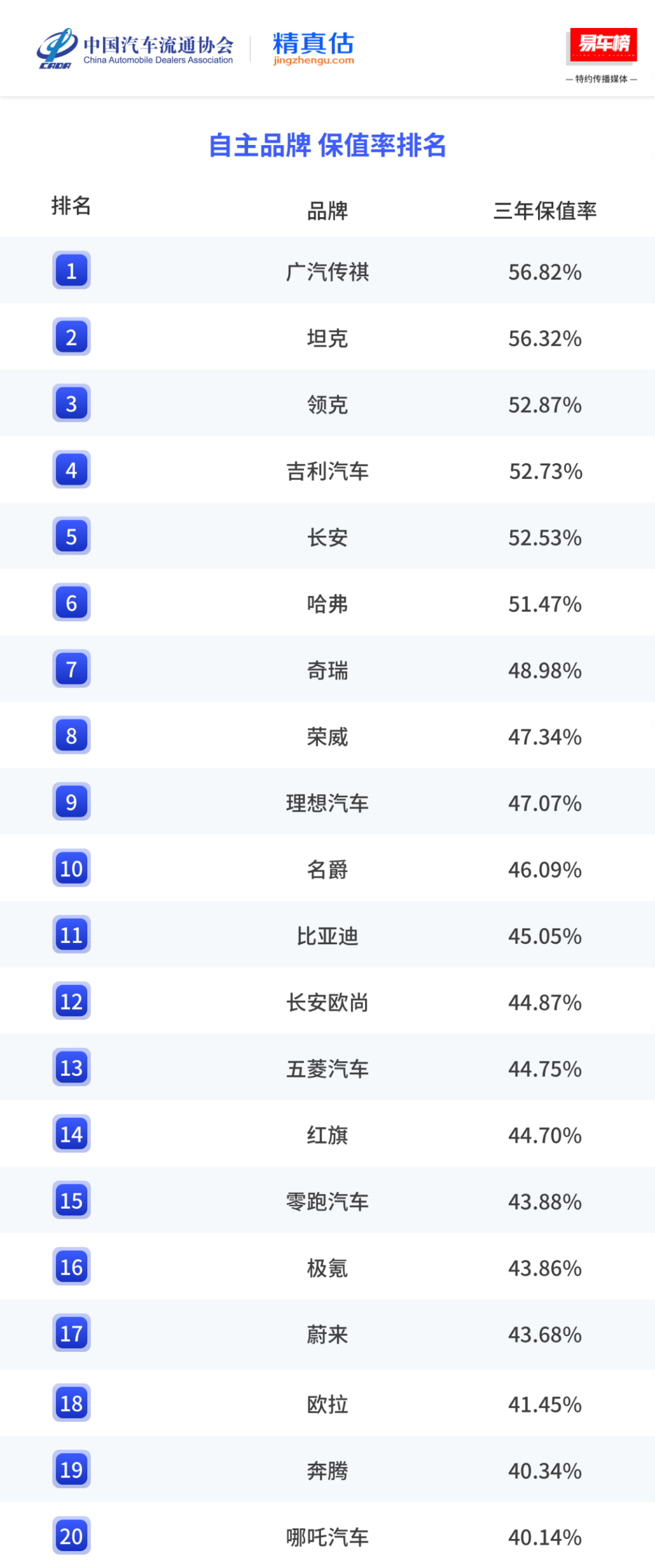Click the 40.14% value for 哪吒汽车
Viewport: 655px width, 1568px height.
click(x=545, y=1537)
